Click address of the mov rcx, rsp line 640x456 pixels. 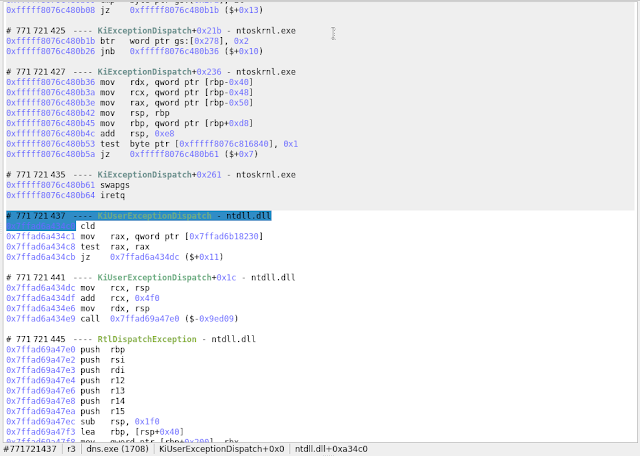pyautogui.click(x=41, y=288)
